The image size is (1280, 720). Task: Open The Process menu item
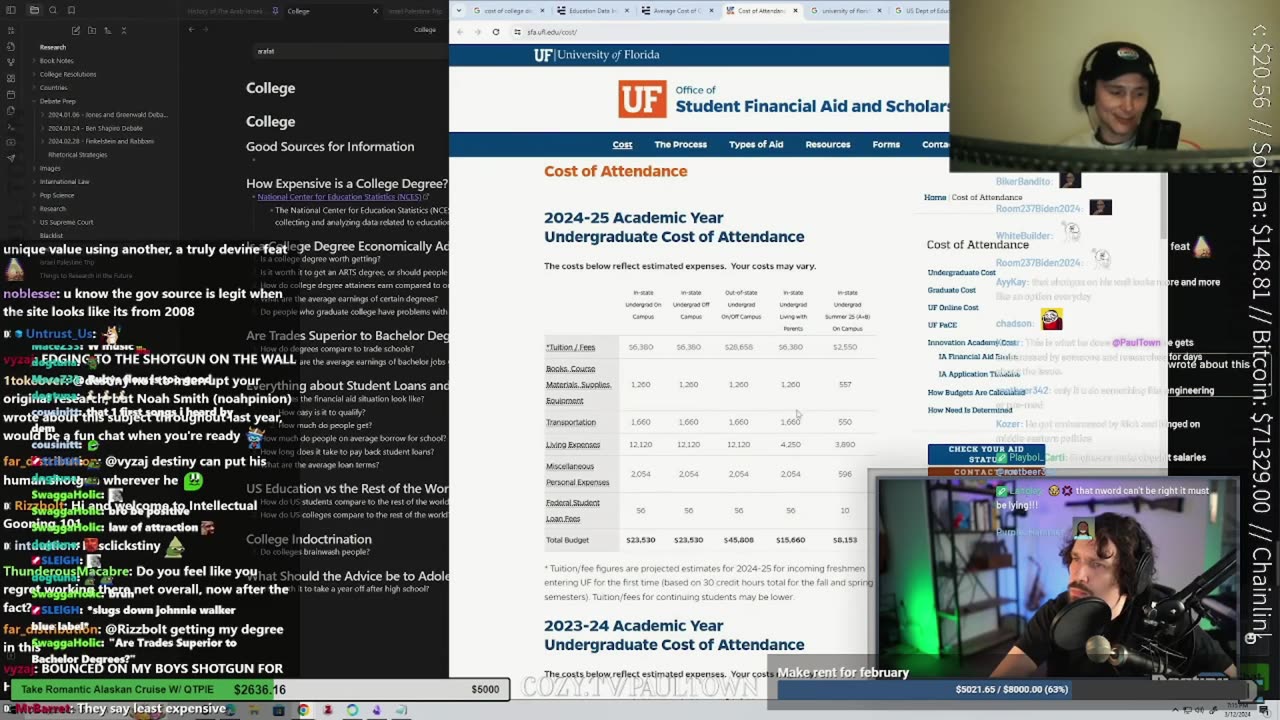tap(680, 144)
